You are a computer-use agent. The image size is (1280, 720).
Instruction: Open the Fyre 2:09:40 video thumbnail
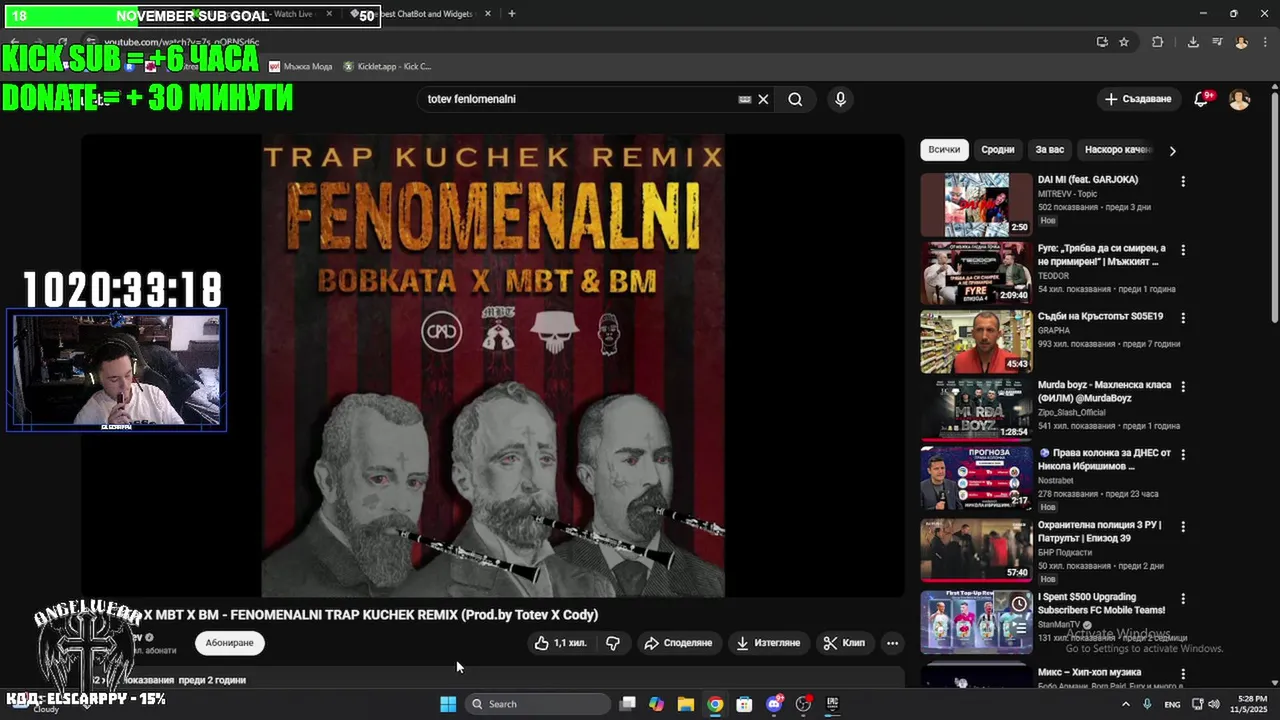(976, 273)
